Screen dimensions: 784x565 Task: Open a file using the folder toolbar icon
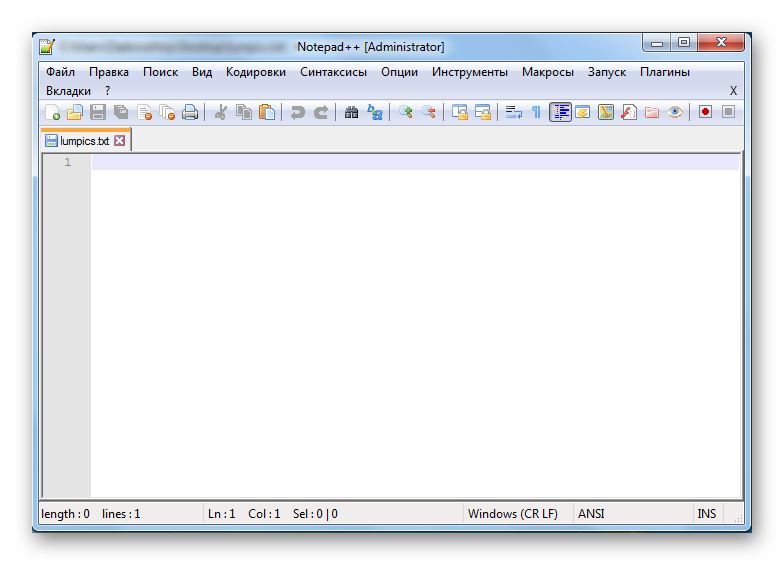coord(74,112)
